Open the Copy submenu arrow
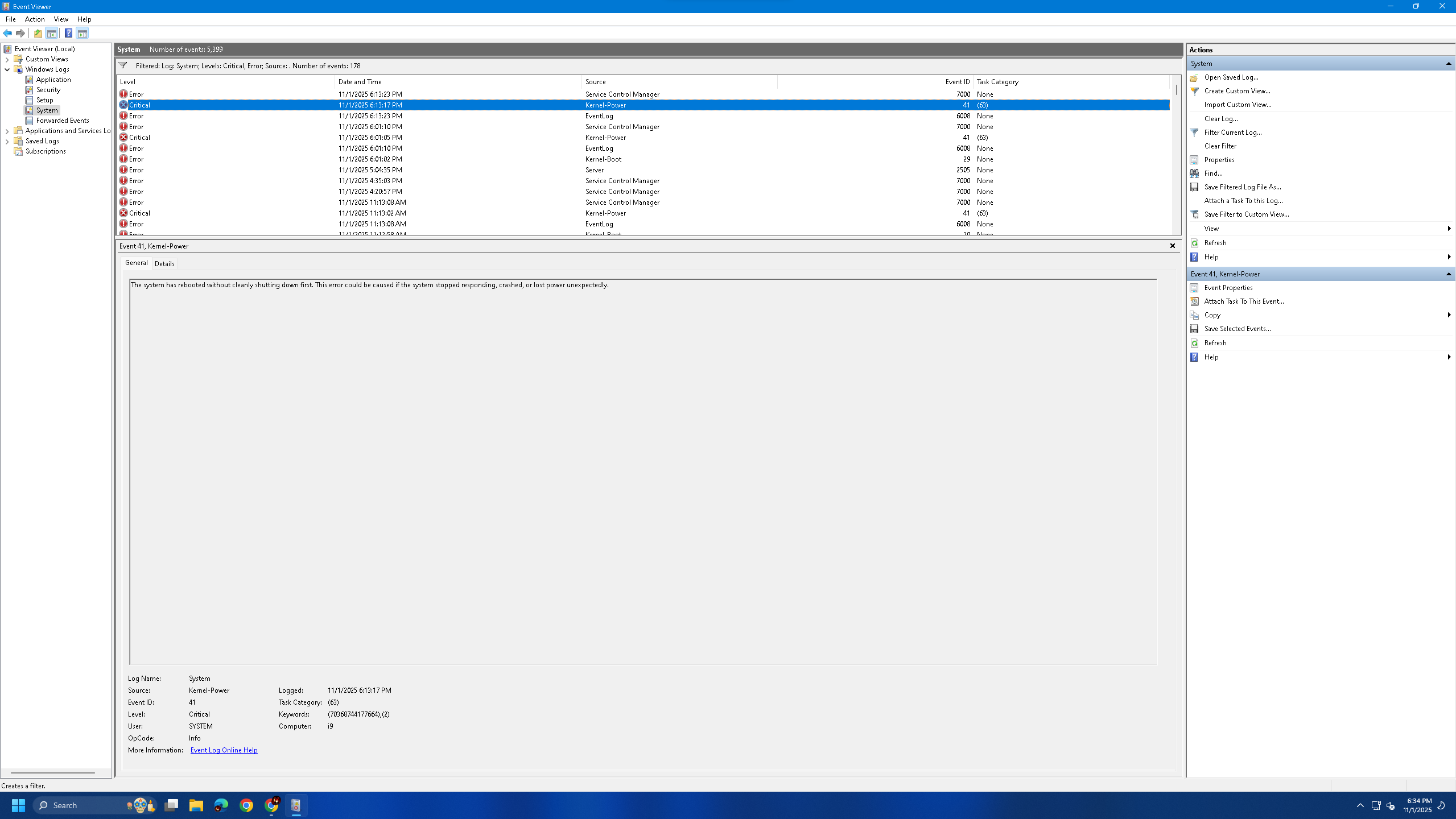Image resolution: width=1456 pixels, height=819 pixels. (1449, 315)
